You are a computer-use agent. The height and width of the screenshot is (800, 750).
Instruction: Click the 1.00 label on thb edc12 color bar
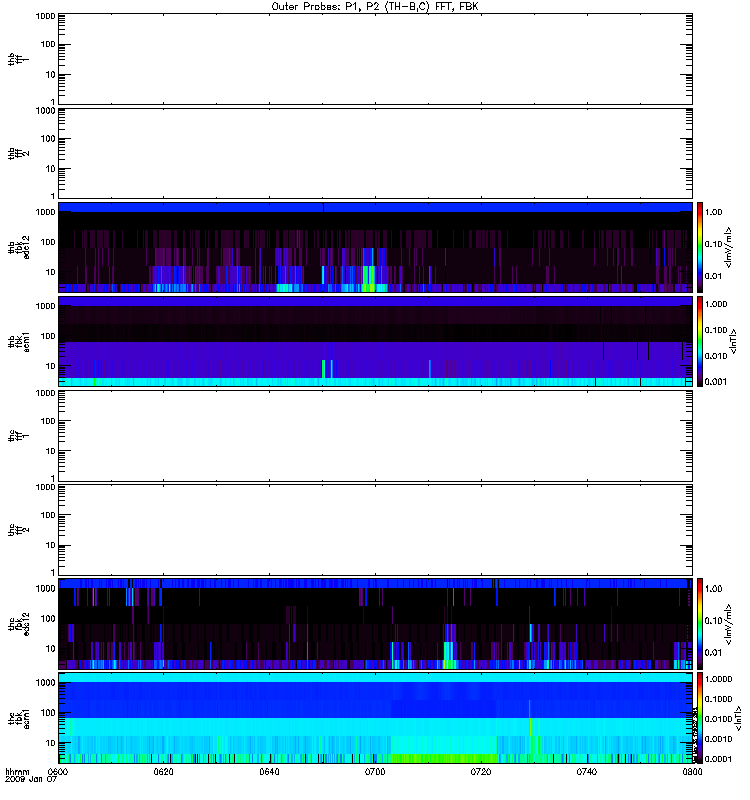pyautogui.click(x=713, y=212)
